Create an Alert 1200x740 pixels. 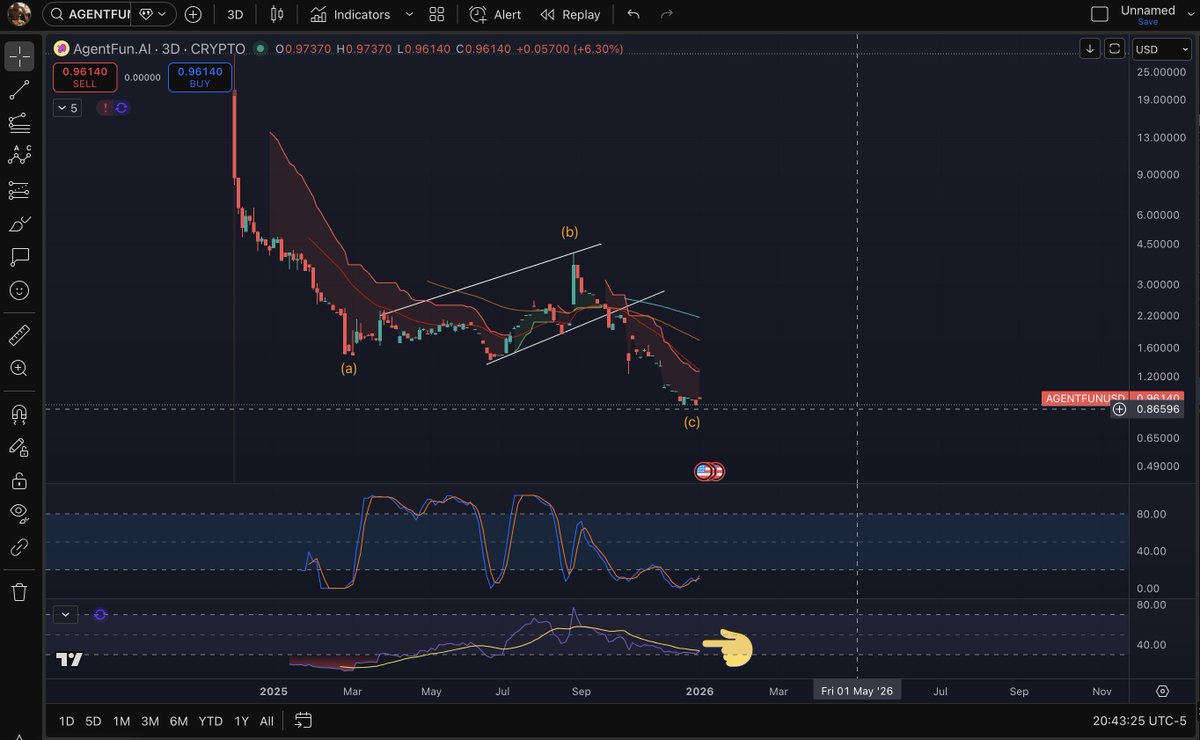click(x=495, y=15)
